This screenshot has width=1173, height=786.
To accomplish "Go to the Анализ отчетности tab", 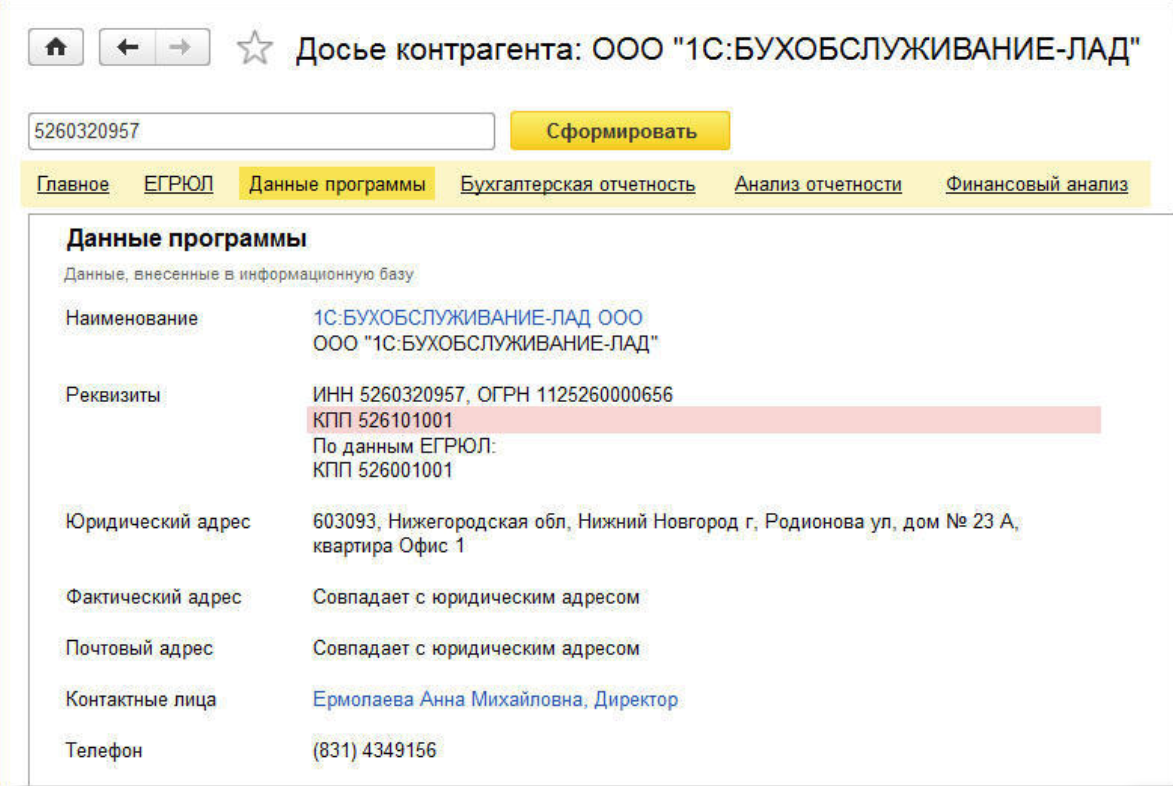I will [x=818, y=184].
